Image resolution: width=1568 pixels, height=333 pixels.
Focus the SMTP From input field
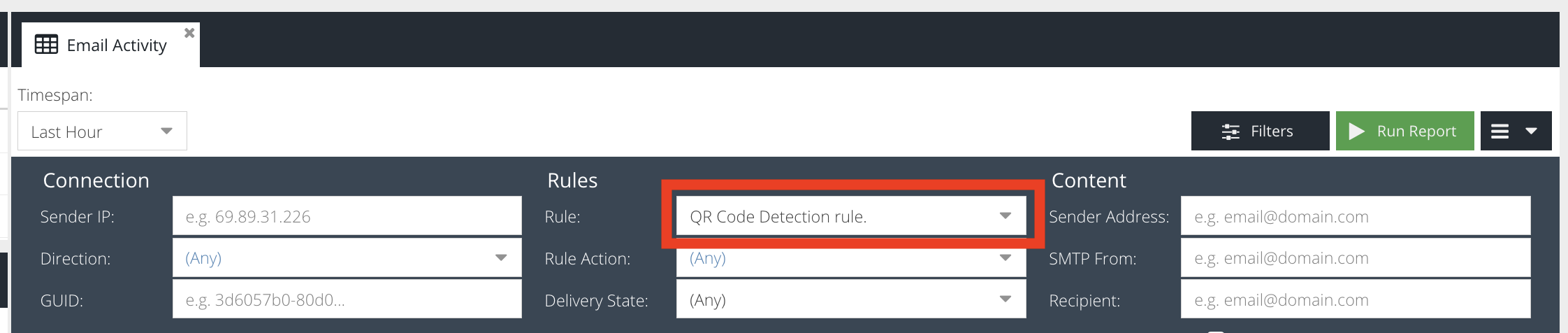1356,258
